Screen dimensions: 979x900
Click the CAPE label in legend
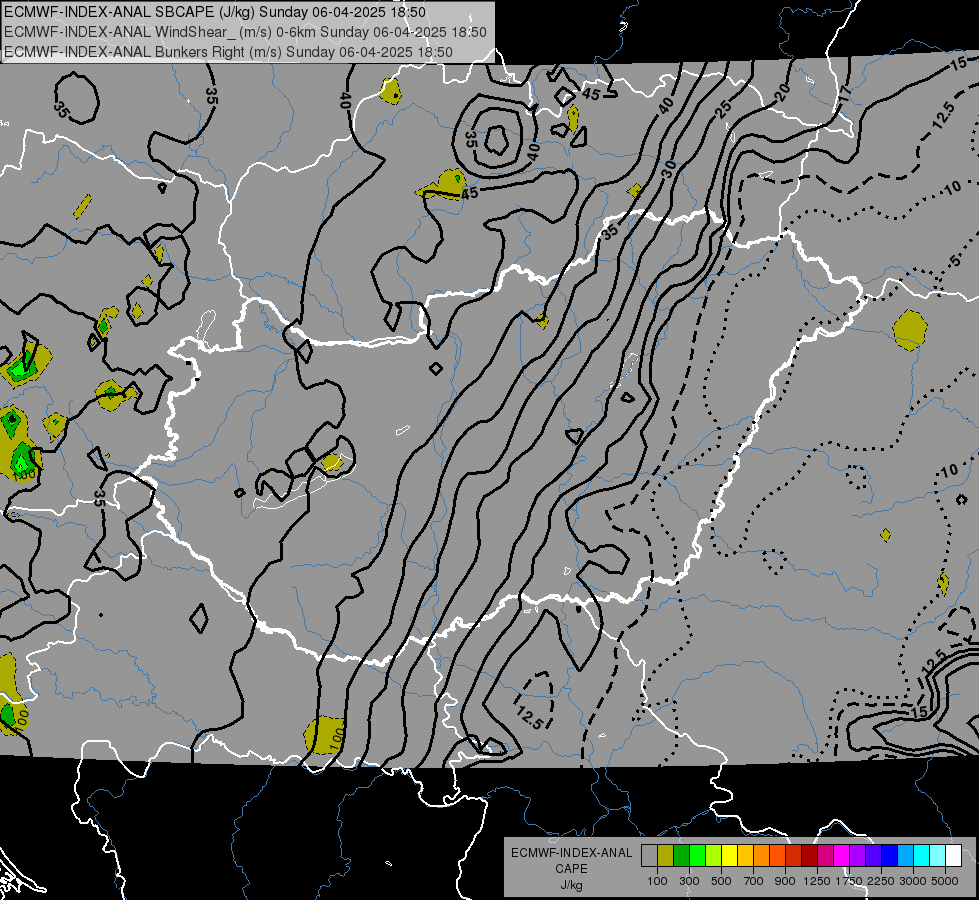pos(571,869)
